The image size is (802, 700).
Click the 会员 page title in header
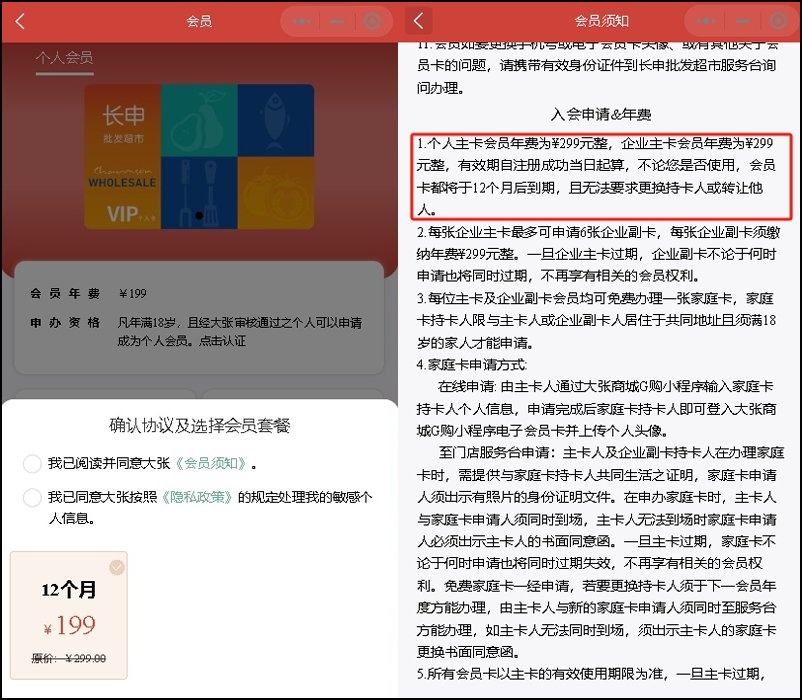(199, 21)
